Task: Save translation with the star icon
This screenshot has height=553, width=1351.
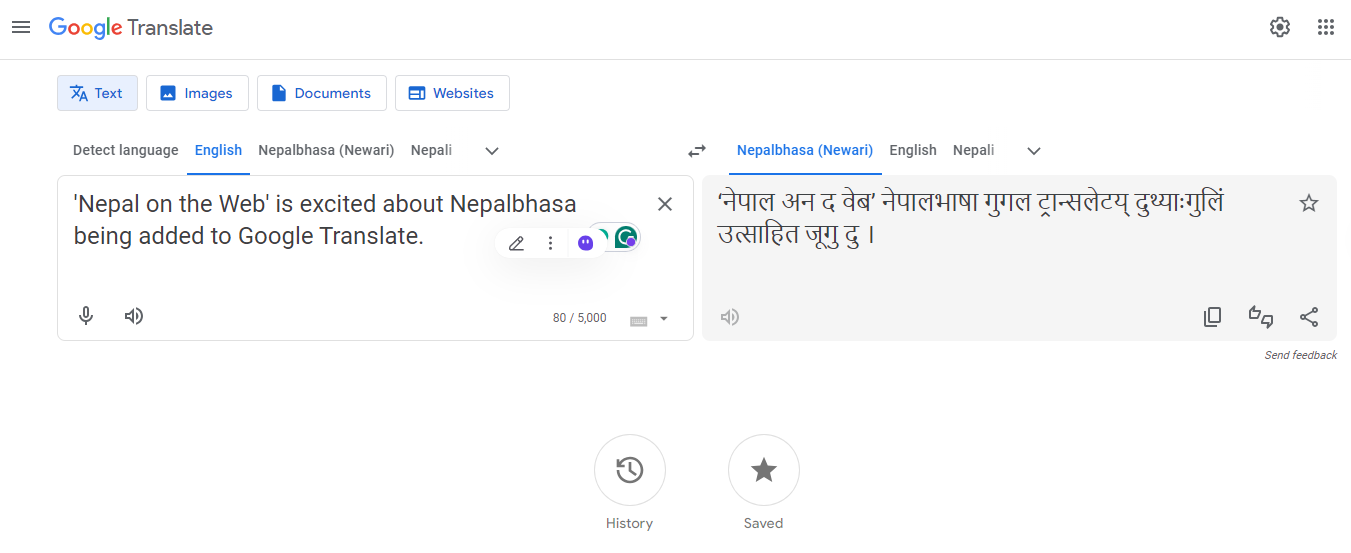Action: click(x=1309, y=204)
